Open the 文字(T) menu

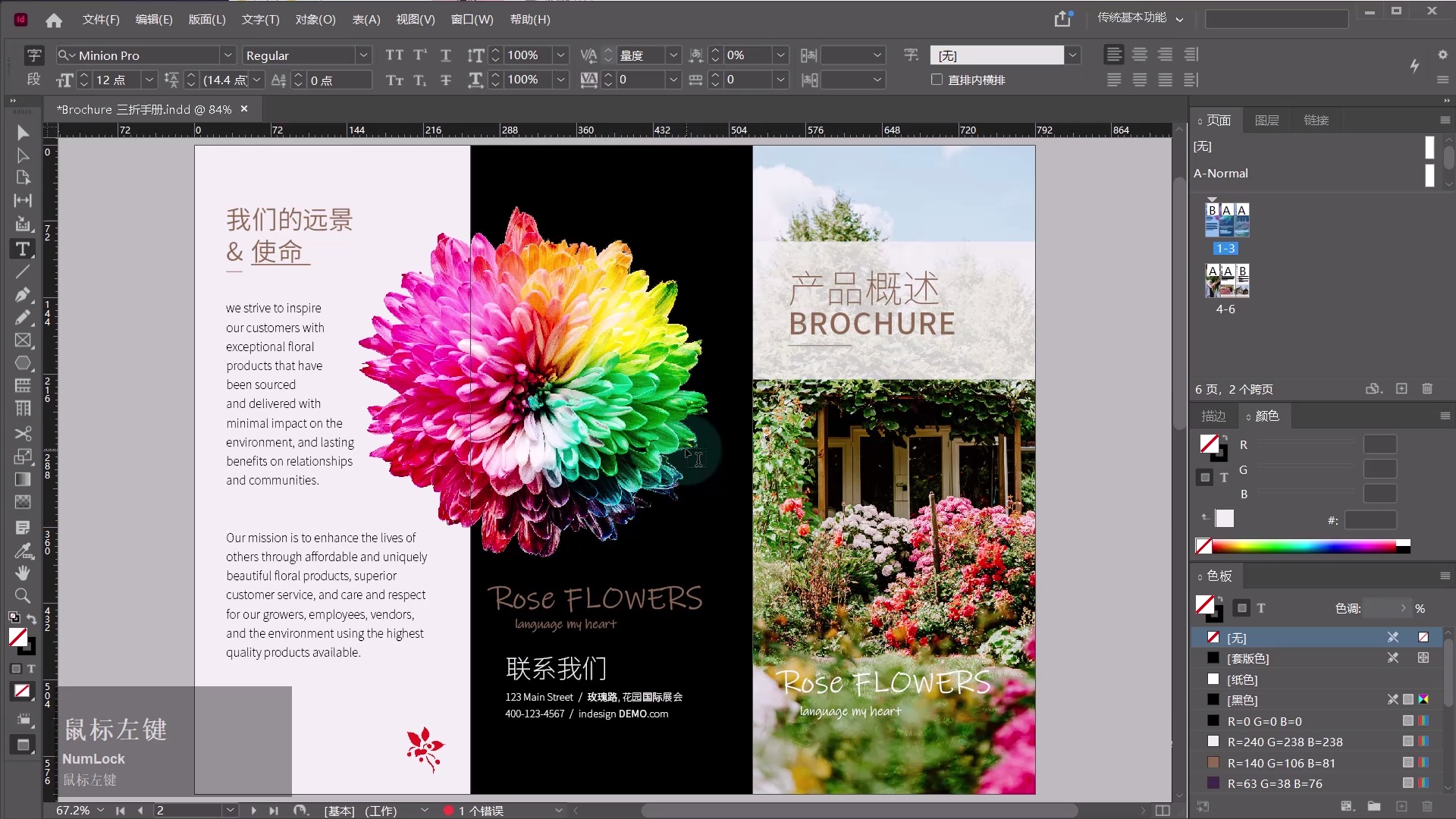coord(260,20)
